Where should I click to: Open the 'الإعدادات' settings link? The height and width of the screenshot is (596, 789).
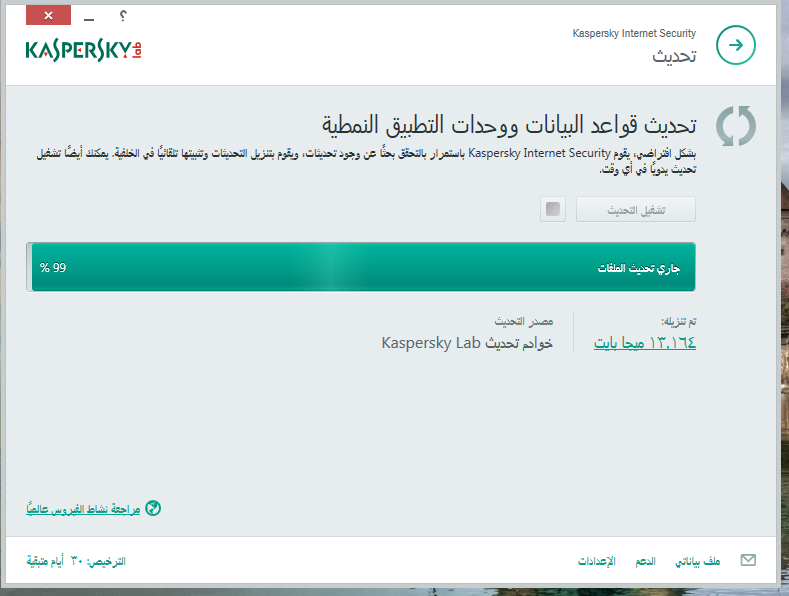pos(596,561)
